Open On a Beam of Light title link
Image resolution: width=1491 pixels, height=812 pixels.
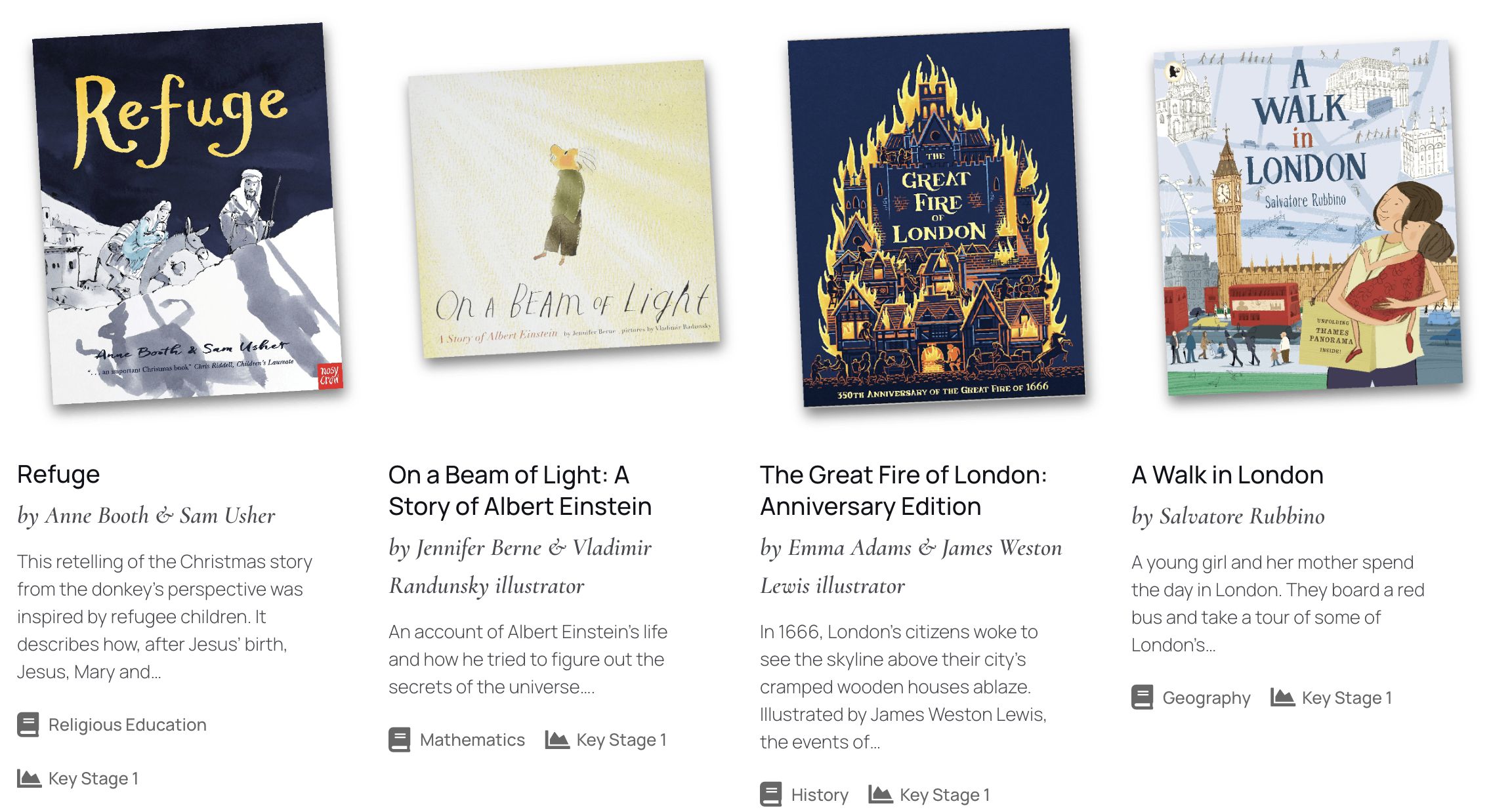pyautogui.click(x=520, y=491)
